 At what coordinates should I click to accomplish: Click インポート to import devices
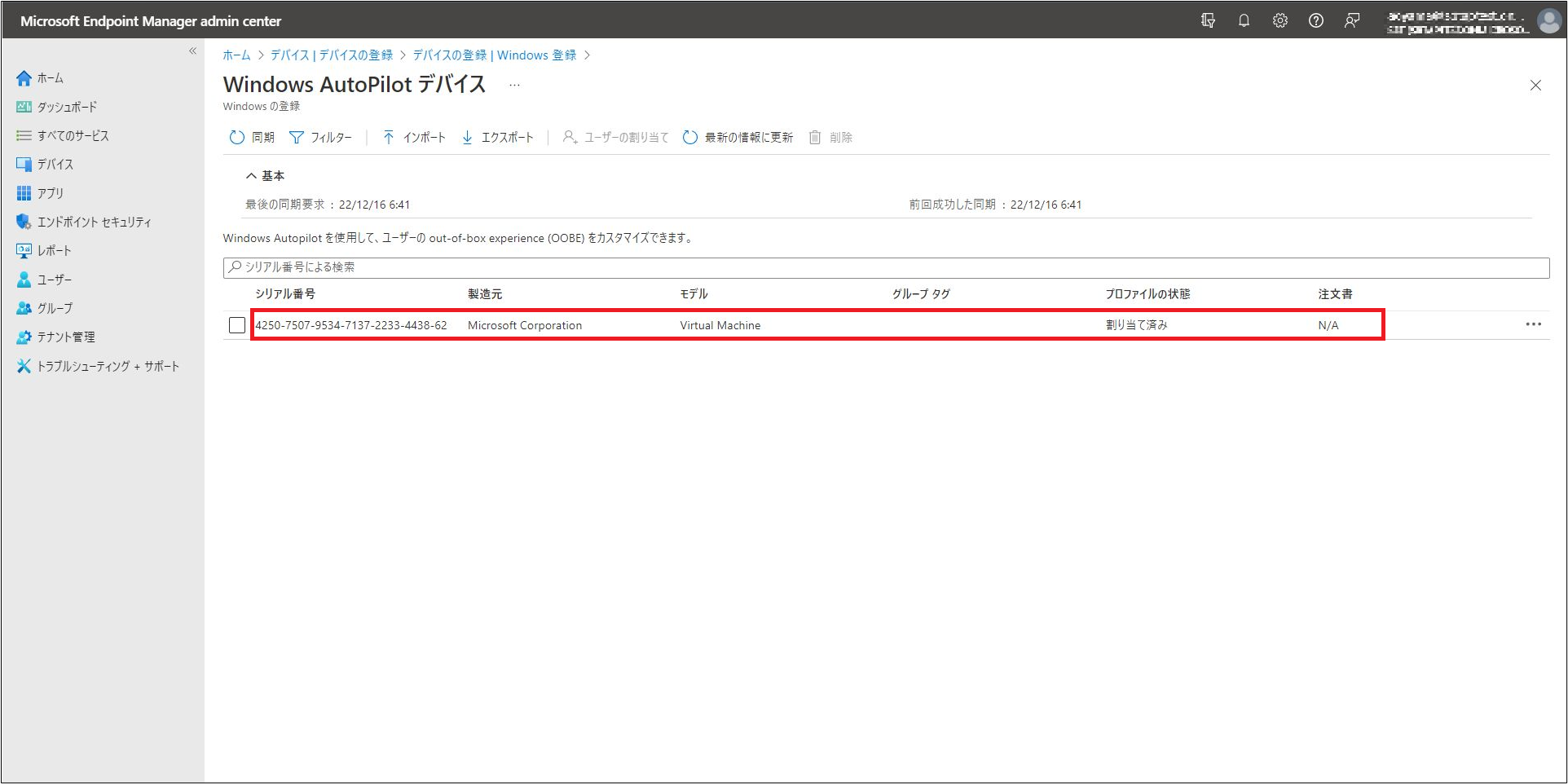(414, 137)
